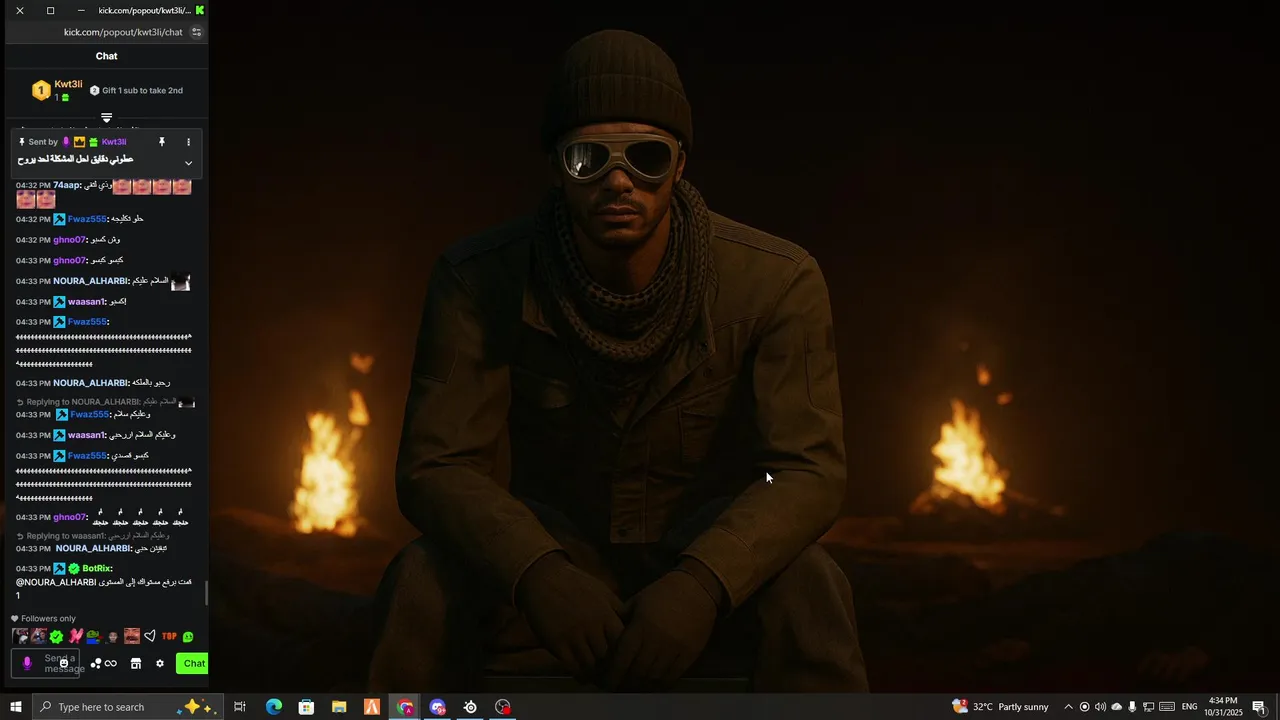Click the purple microphone icon in message box
Image resolution: width=1280 pixels, height=720 pixels.
pyautogui.click(x=27, y=663)
